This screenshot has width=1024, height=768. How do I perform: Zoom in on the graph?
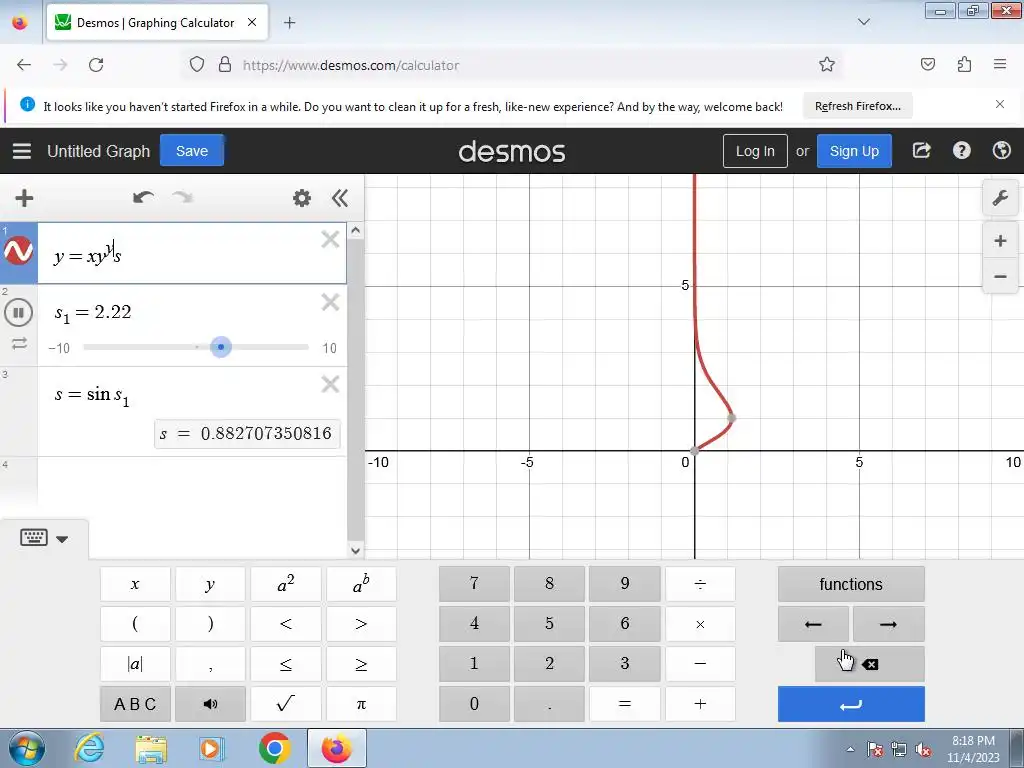pyautogui.click(x=1000, y=241)
